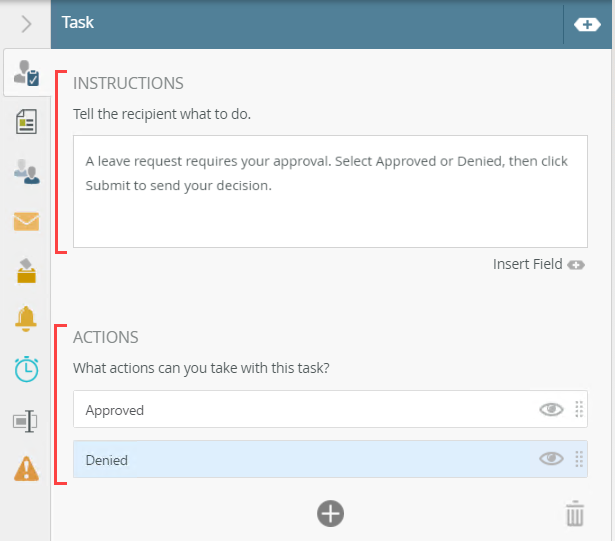Click the context browser icon in header
The width and height of the screenshot is (615, 541).
(587, 24)
